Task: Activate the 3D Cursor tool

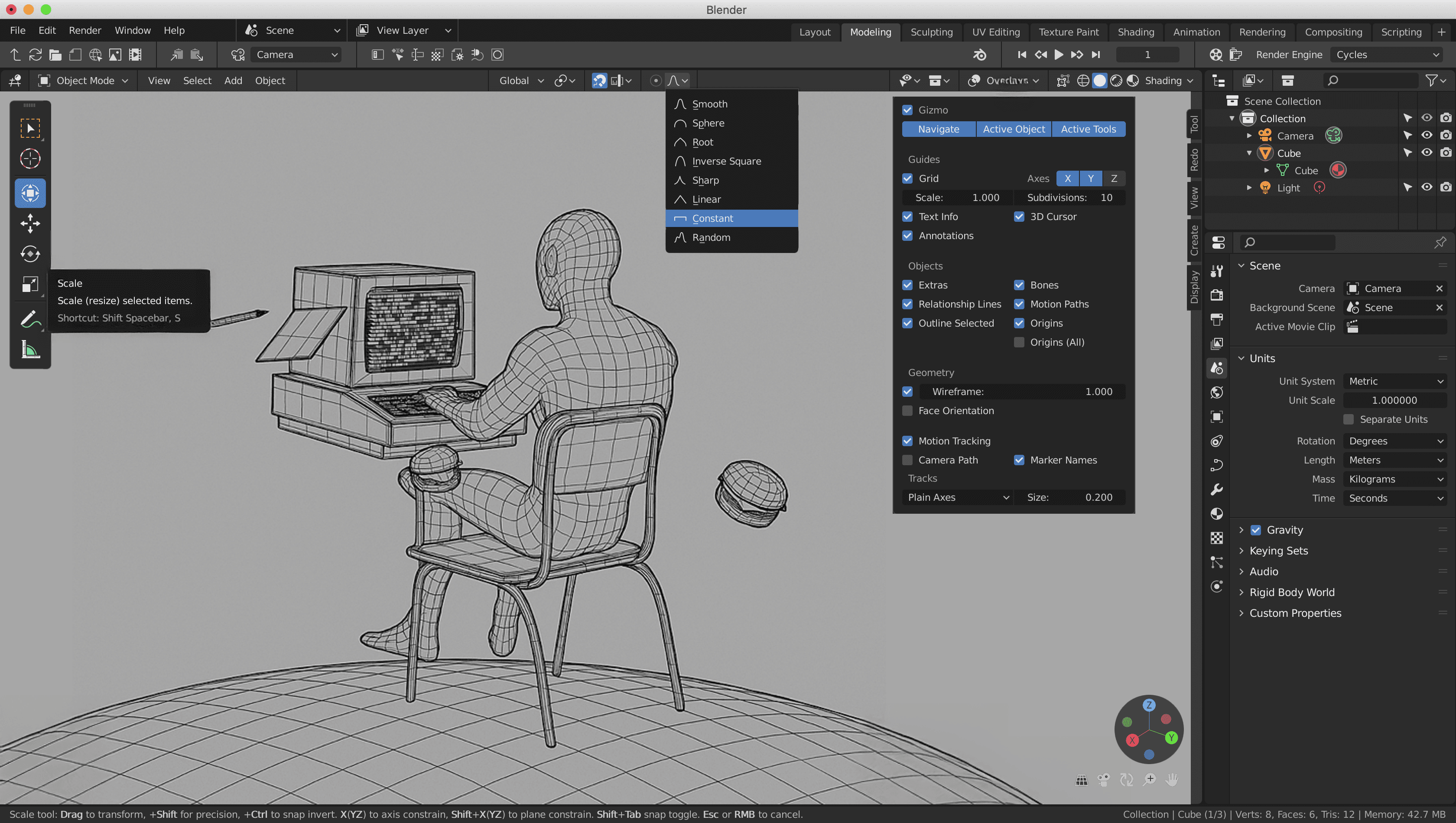Action: click(30, 159)
